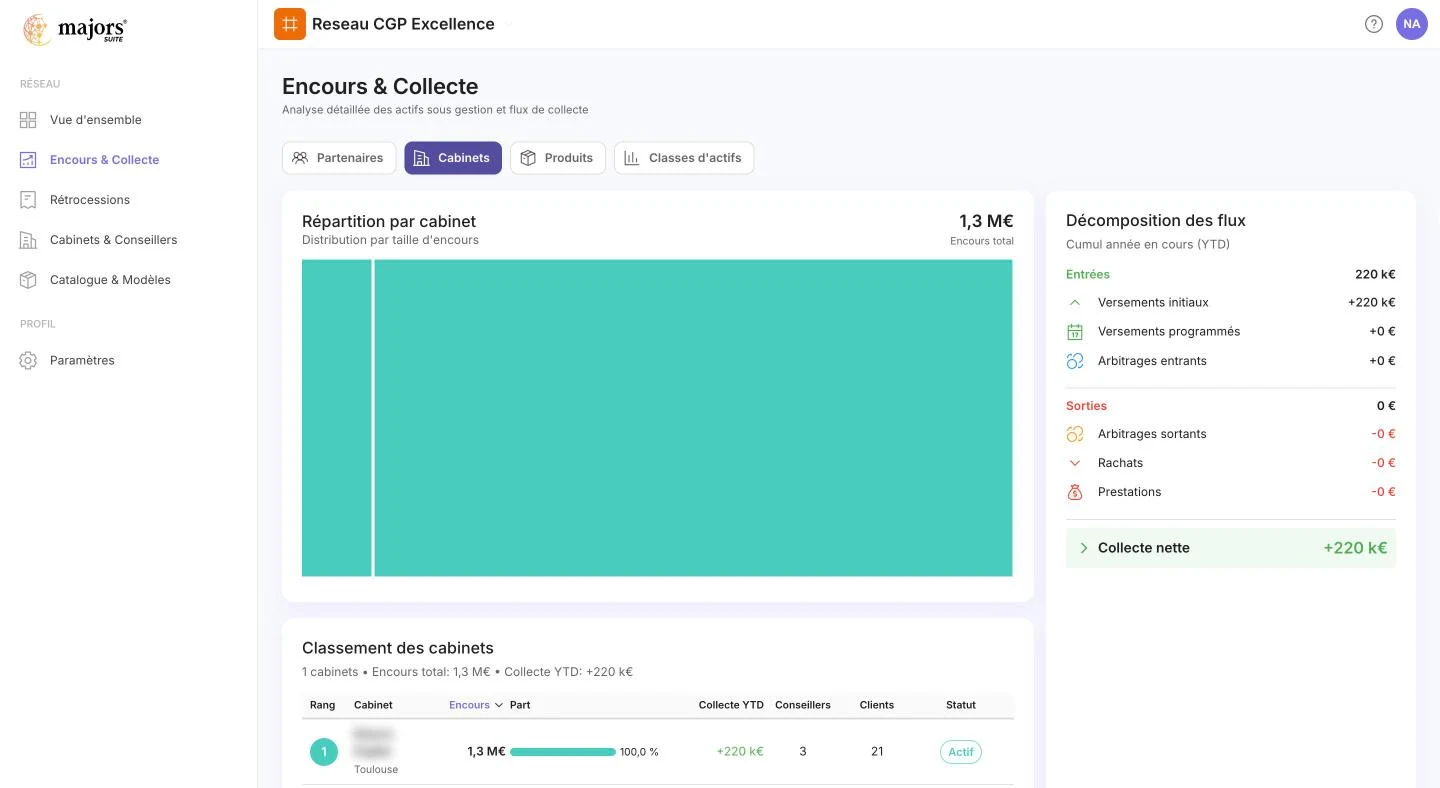Open the NA user avatar
Image resolution: width=1440 pixels, height=788 pixels.
pyautogui.click(x=1412, y=24)
